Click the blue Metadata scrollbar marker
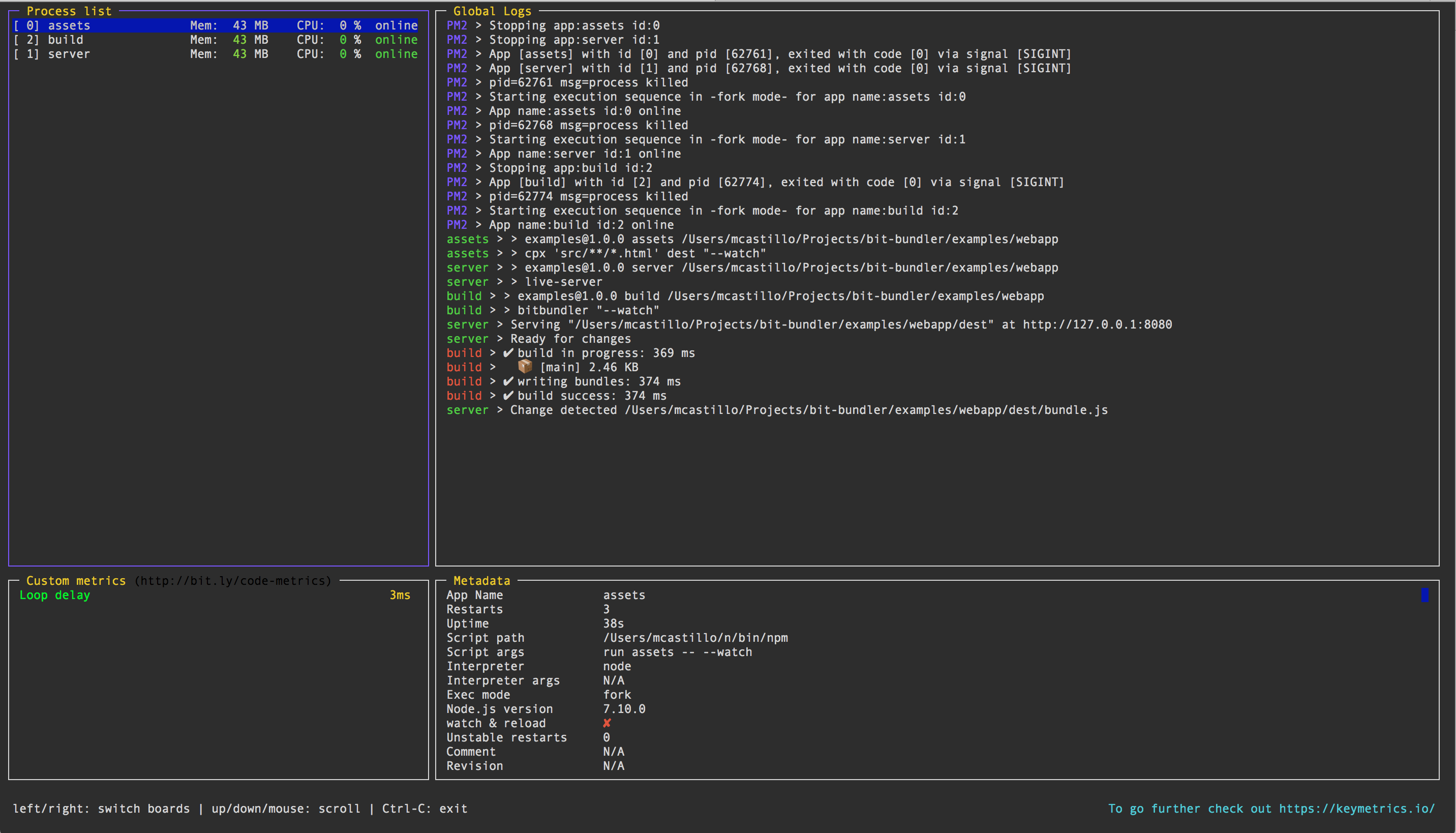Viewport: 1456px width, 833px height. coord(1424,595)
